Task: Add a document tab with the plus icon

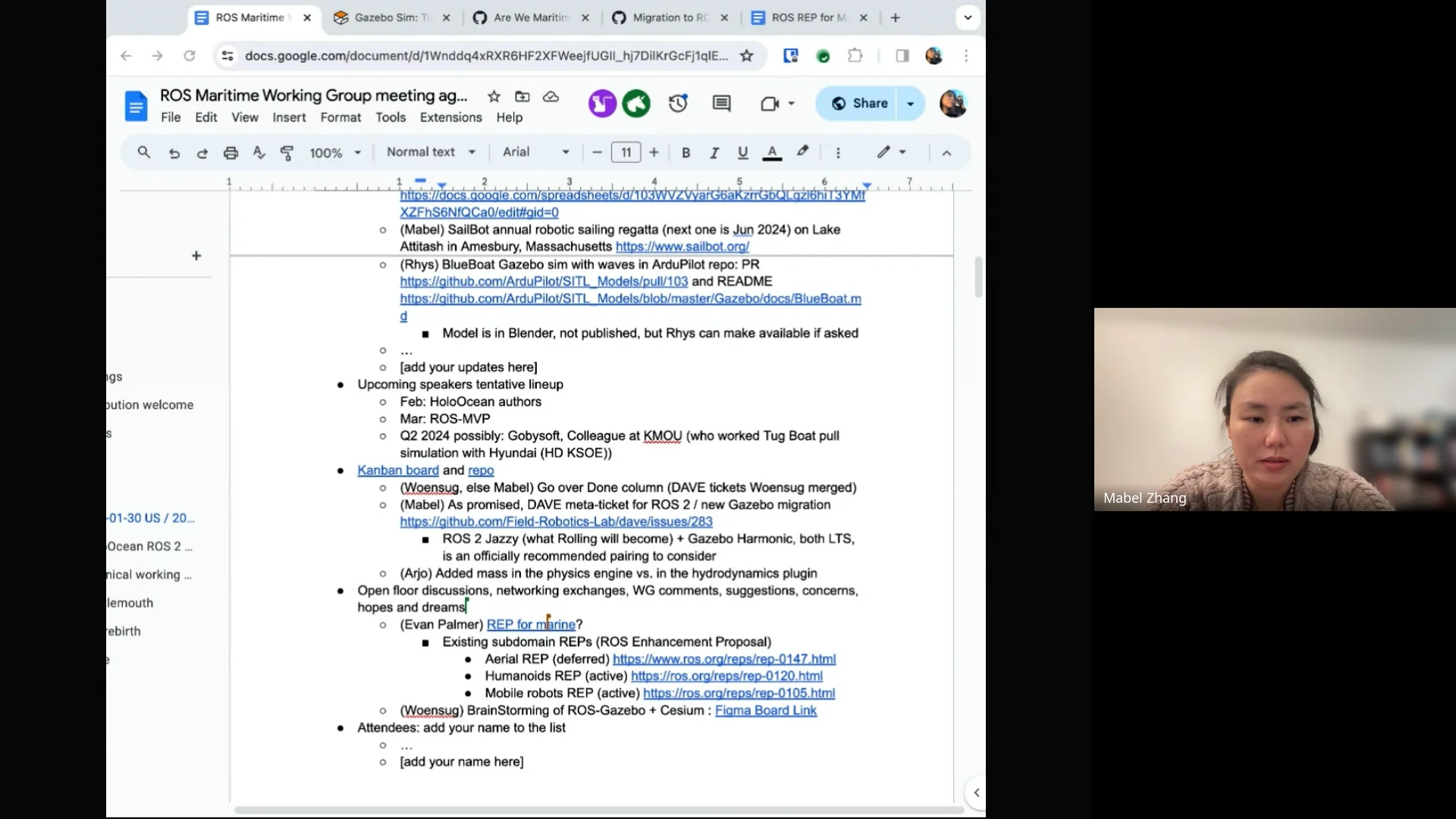Action: click(x=196, y=256)
